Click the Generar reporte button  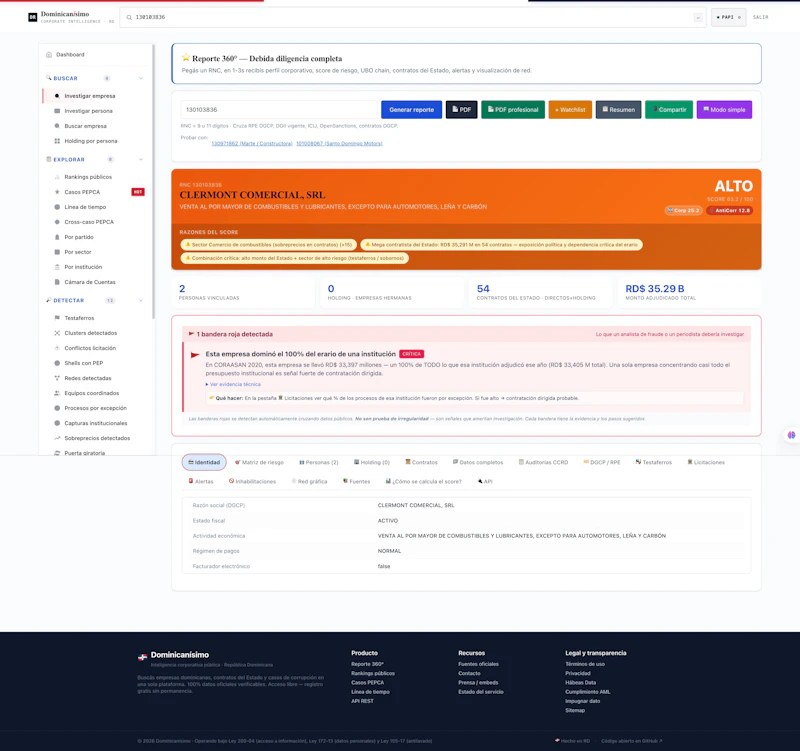pos(411,110)
